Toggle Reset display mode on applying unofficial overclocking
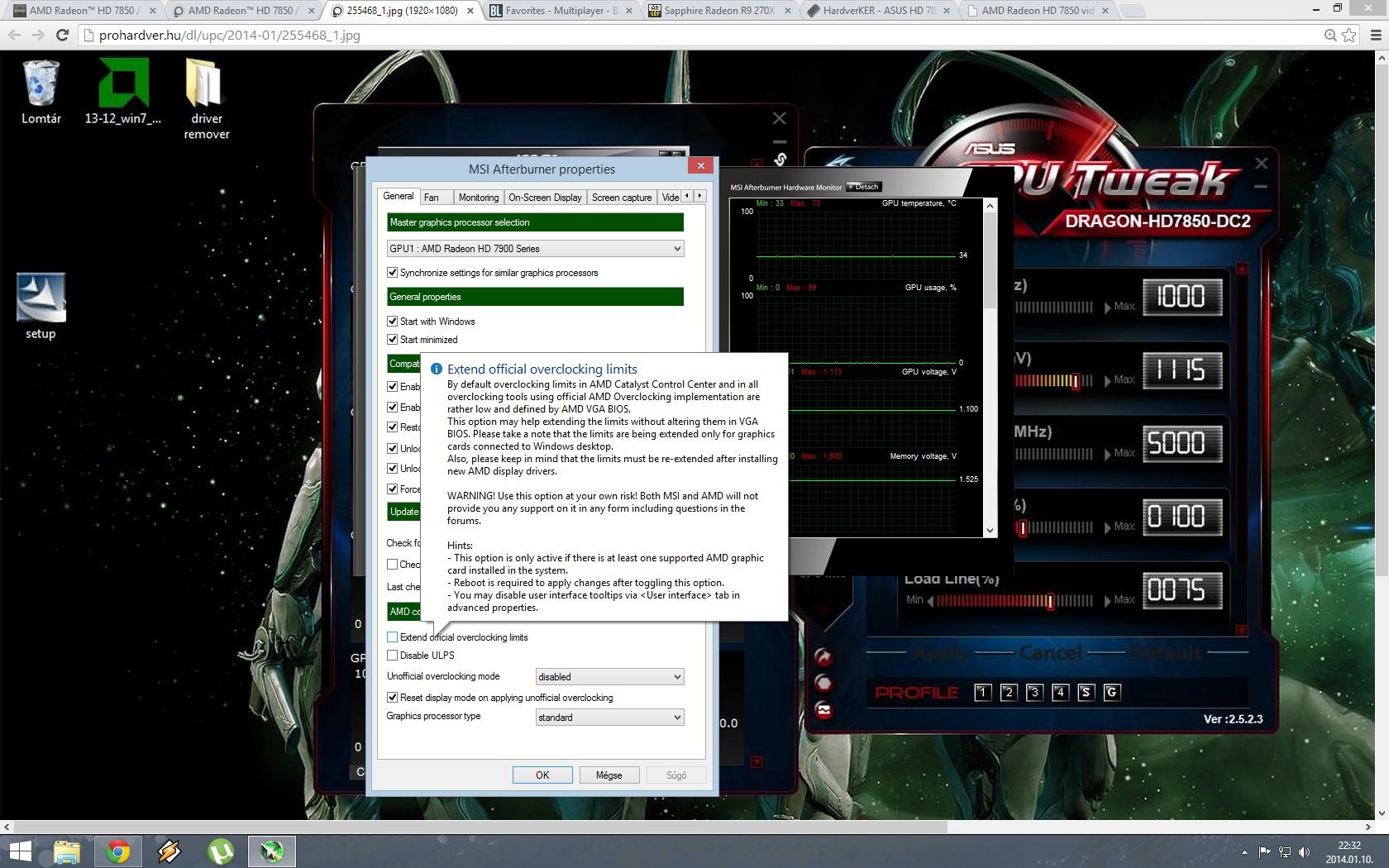The image size is (1389, 868). click(x=393, y=698)
